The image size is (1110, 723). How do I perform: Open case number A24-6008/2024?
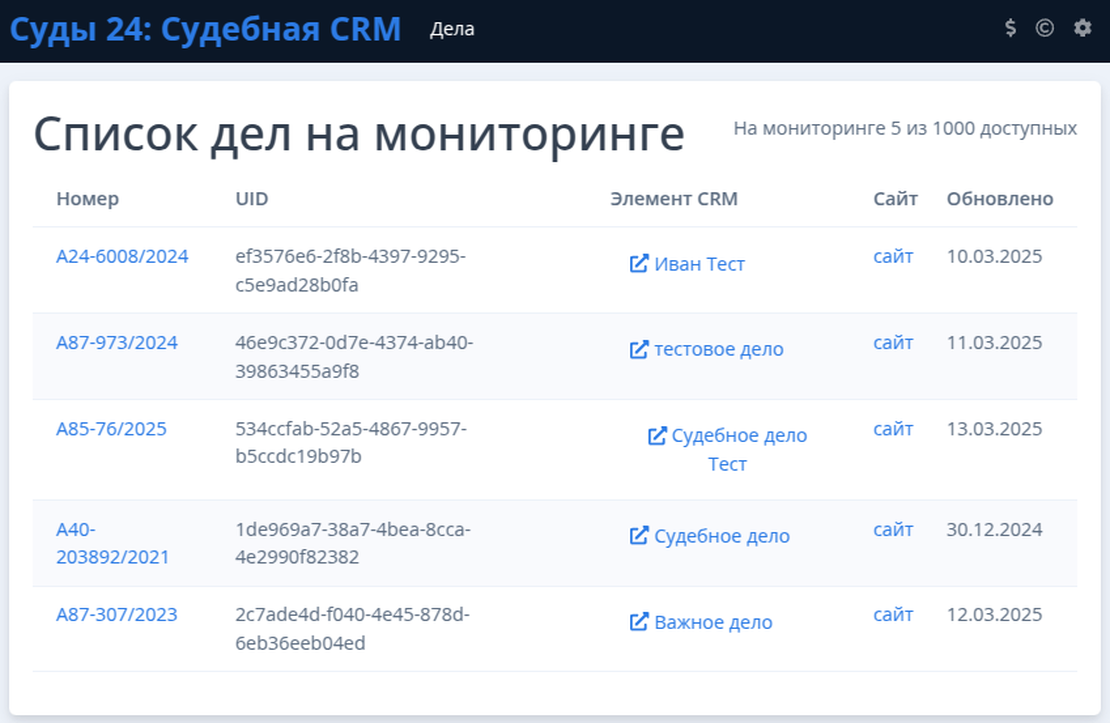[122, 257]
